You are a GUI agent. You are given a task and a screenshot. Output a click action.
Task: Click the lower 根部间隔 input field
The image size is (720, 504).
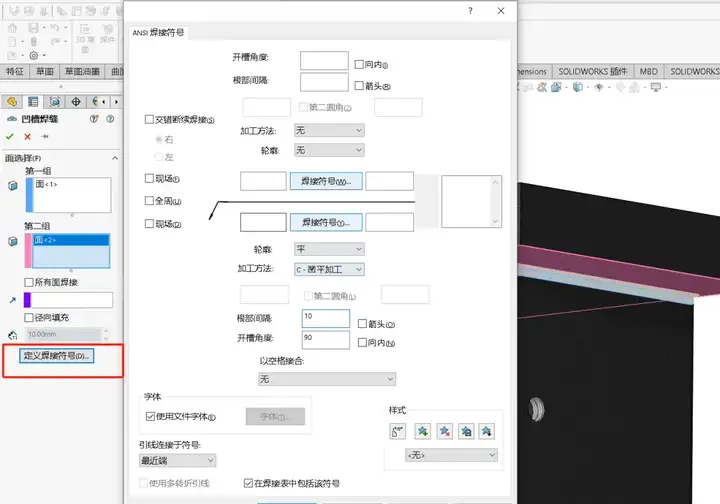pyautogui.click(x=325, y=318)
